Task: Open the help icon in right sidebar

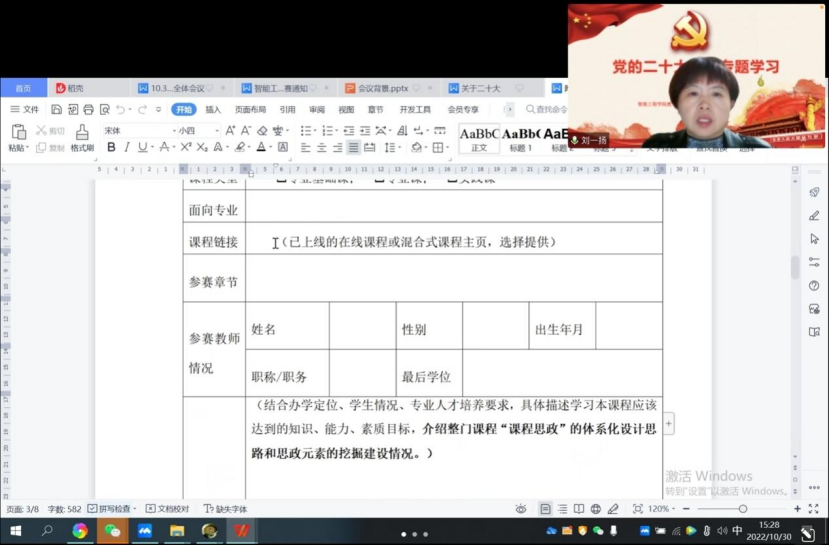Action: point(814,285)
